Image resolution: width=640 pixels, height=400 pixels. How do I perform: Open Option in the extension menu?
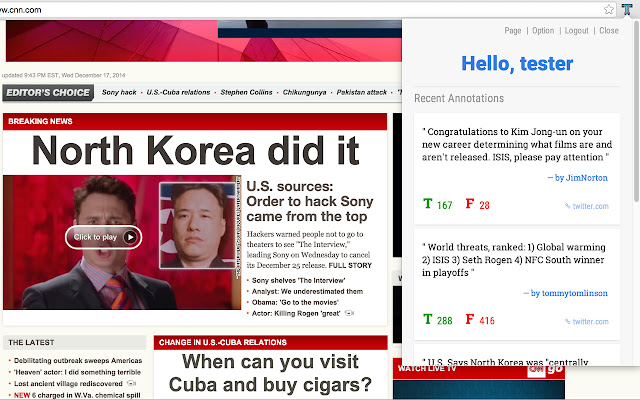(543, 31)
